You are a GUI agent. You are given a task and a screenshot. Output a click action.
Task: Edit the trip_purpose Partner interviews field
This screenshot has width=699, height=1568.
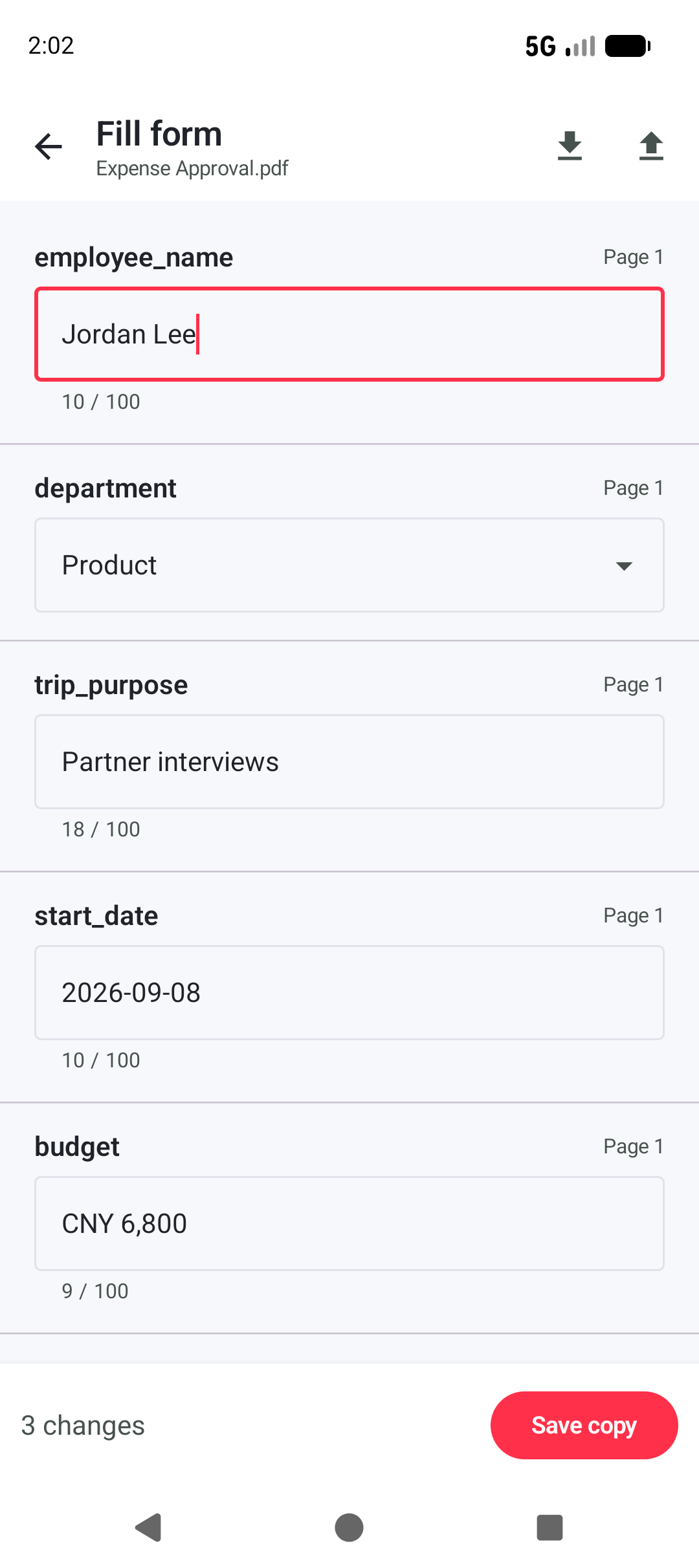349,761
